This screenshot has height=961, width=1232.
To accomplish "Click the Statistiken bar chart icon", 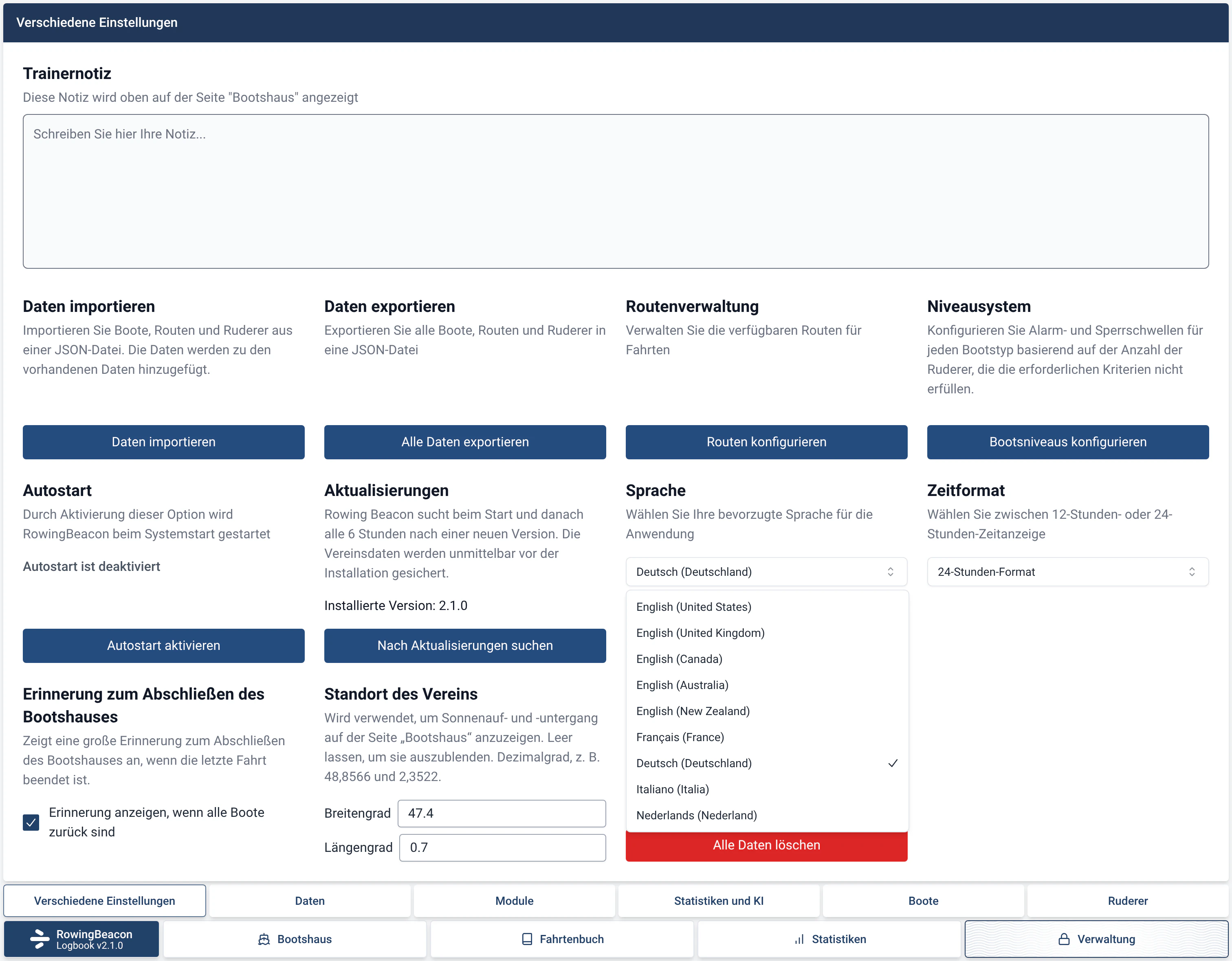I will pyautogui.click(x=799, y=939).
